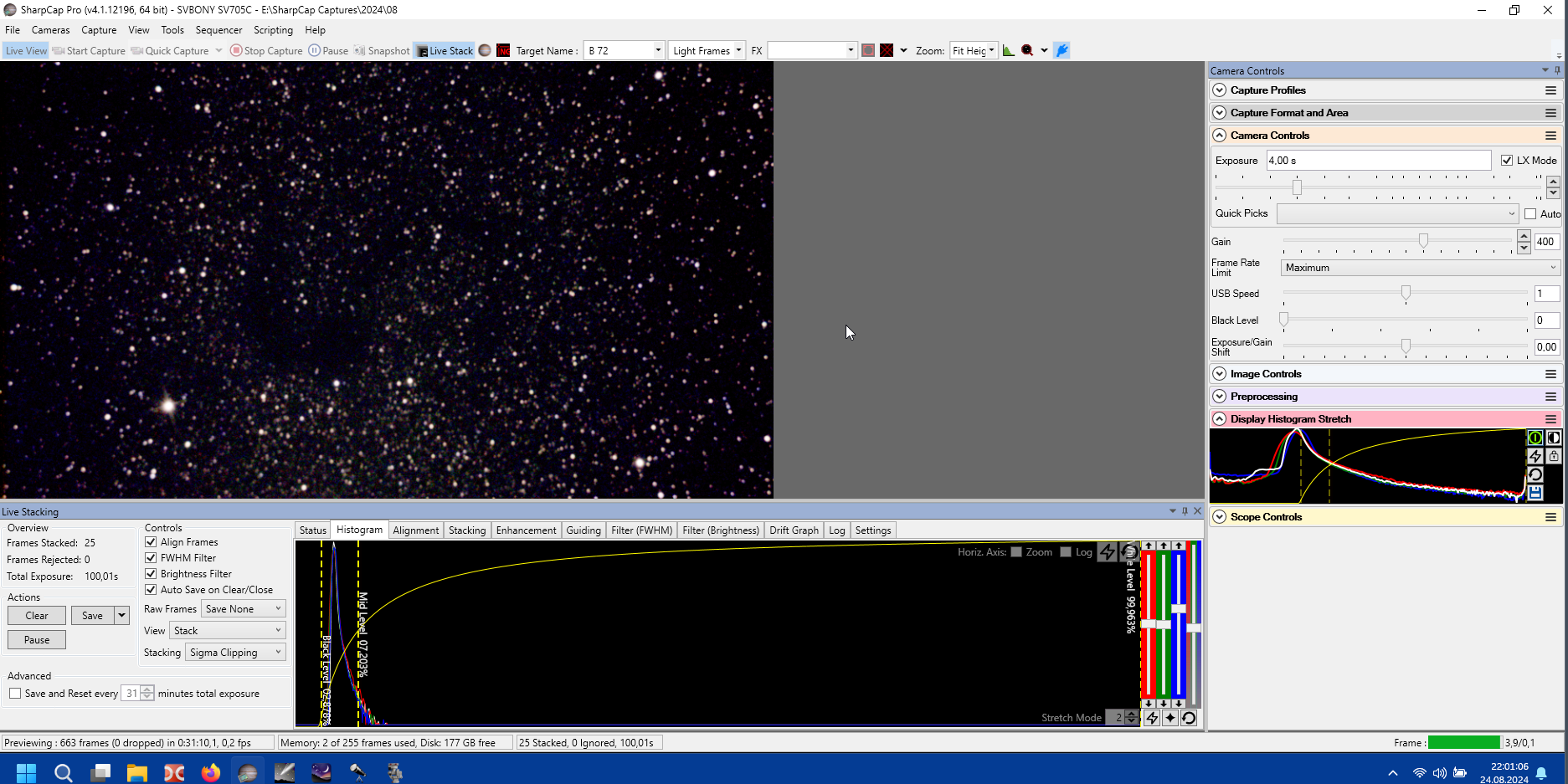Image resolution: width=1568 pixels, height=784 pixels.
Task: Open the Camera Controls section hamburger menu
Action: point(1550,136)
